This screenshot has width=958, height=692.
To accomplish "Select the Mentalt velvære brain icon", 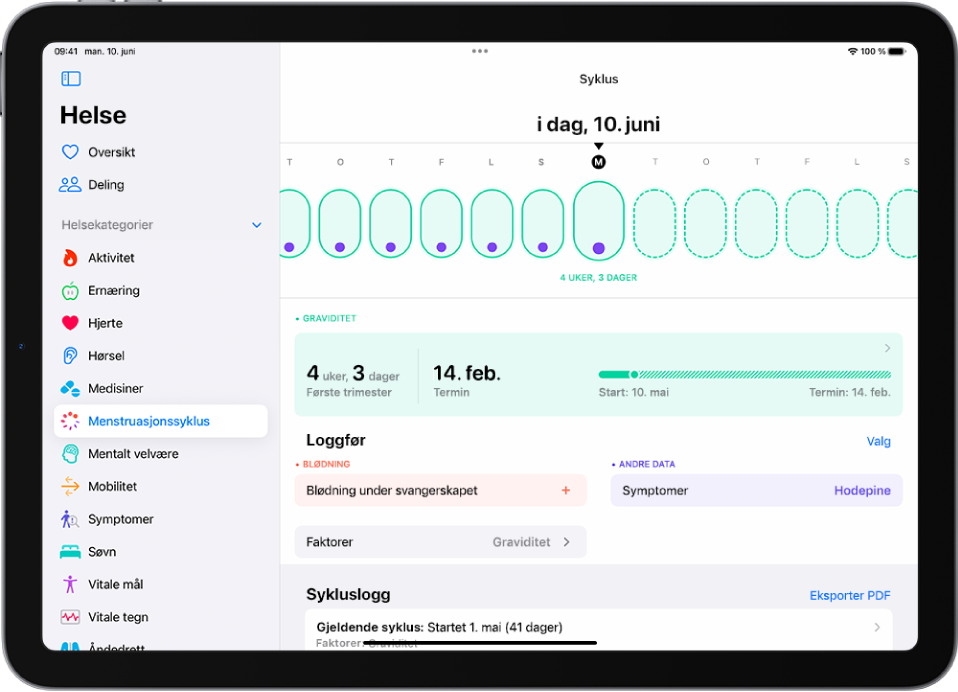I will (x=70, y=454).
